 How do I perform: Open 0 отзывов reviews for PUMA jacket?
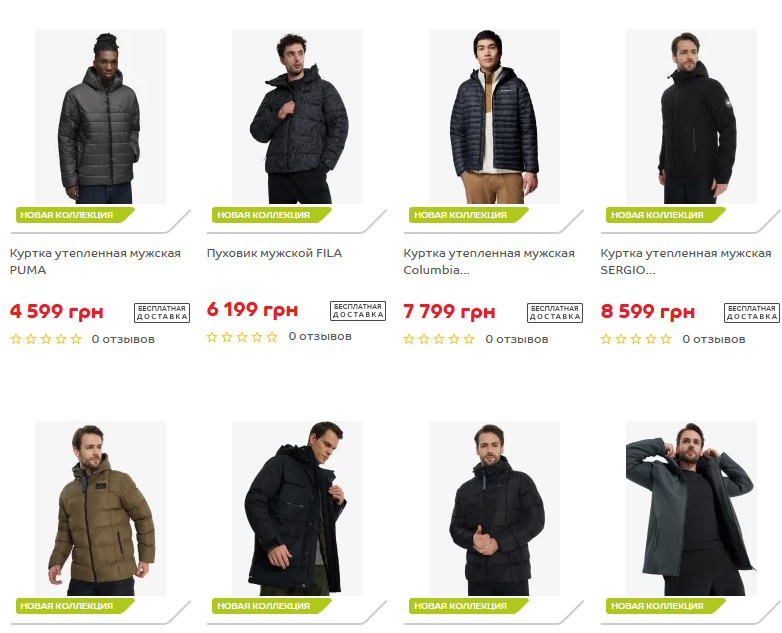(123, 339)
